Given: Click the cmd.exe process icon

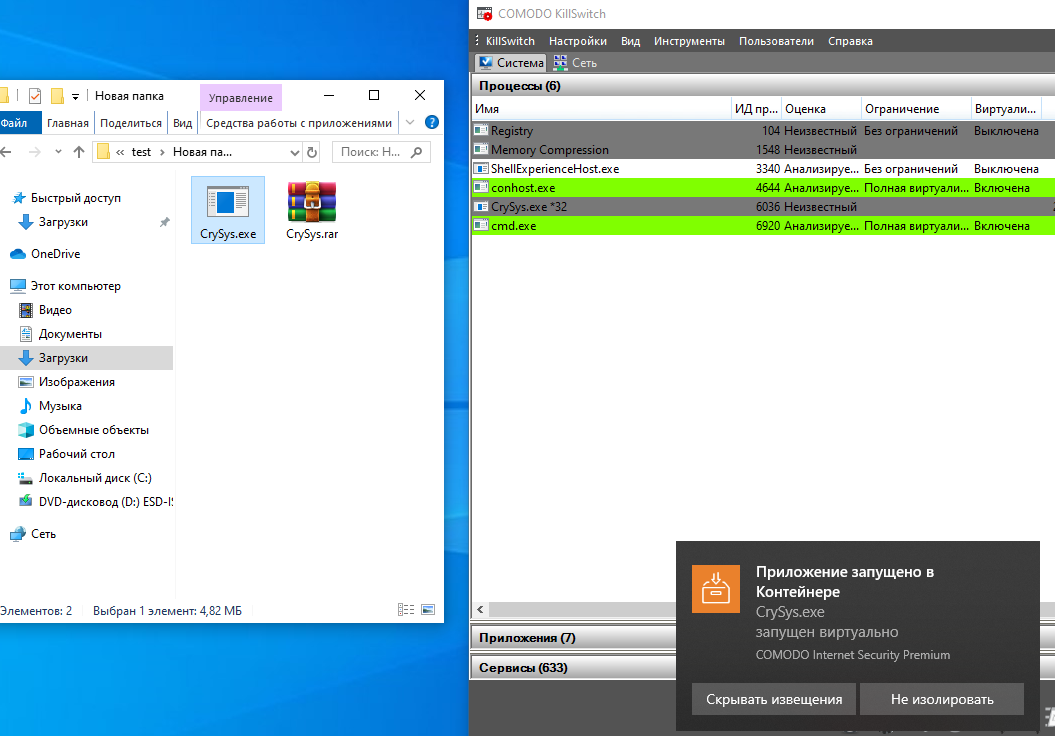Looking at the screenshot, I should click(x=481, y=225).
